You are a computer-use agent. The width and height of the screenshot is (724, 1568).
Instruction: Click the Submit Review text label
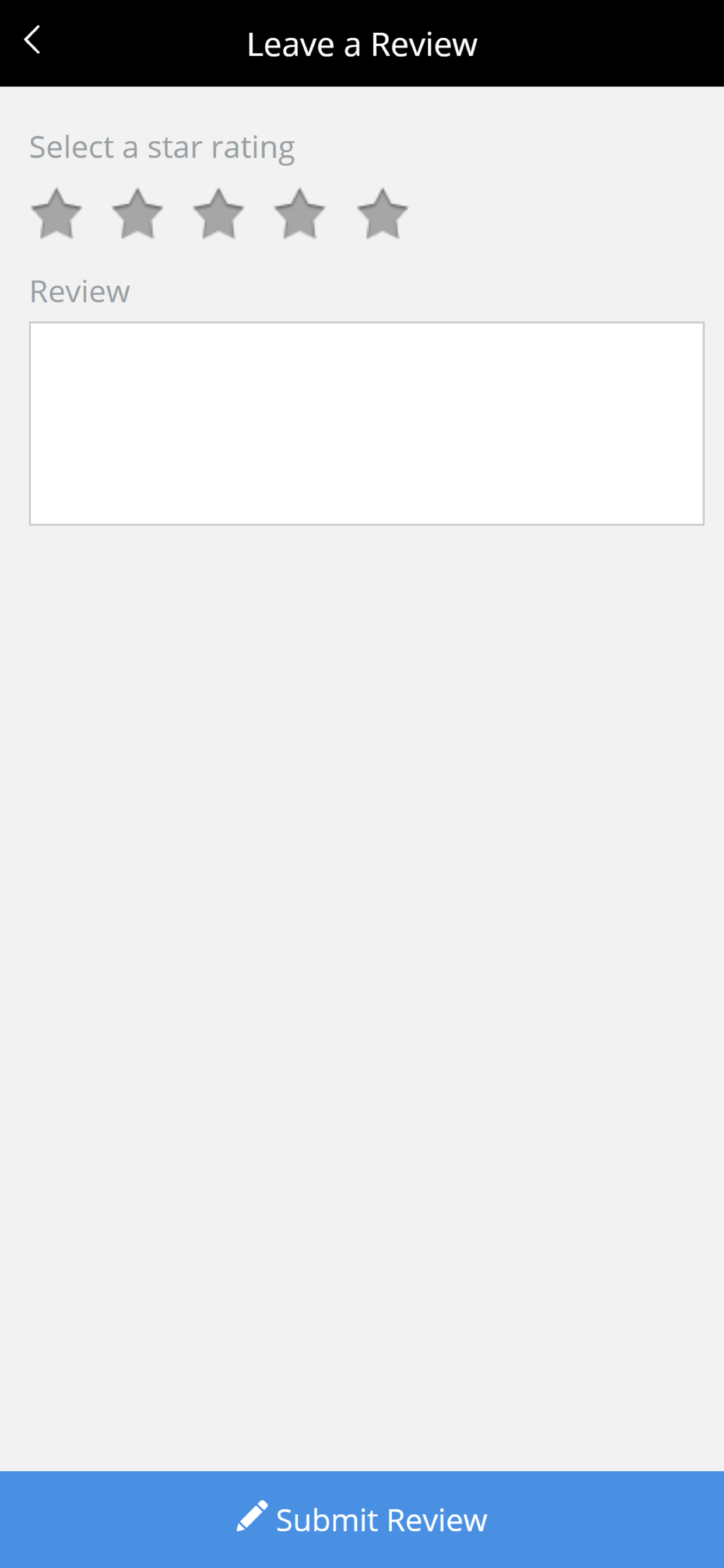[x=381, y=1520]
